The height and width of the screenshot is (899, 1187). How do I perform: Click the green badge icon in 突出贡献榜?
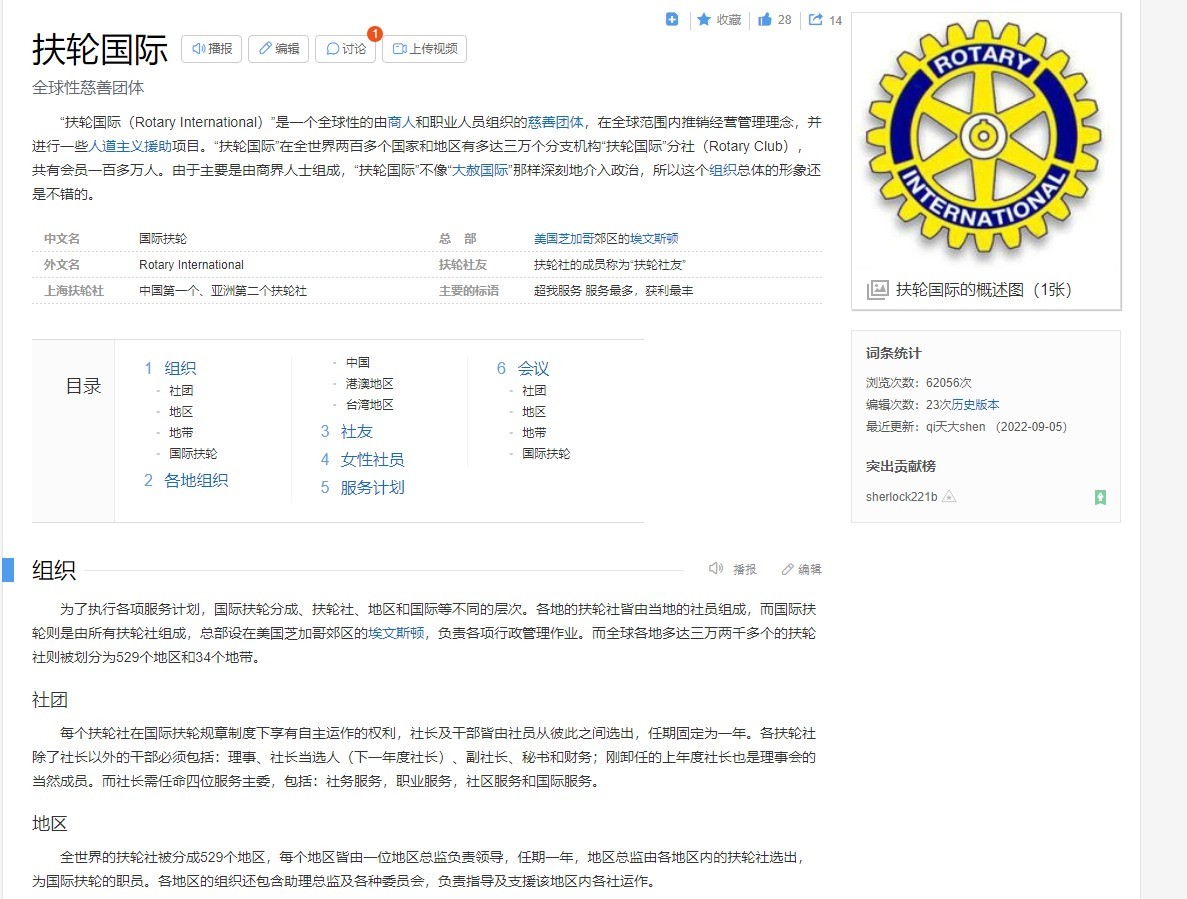(1101, 497)
